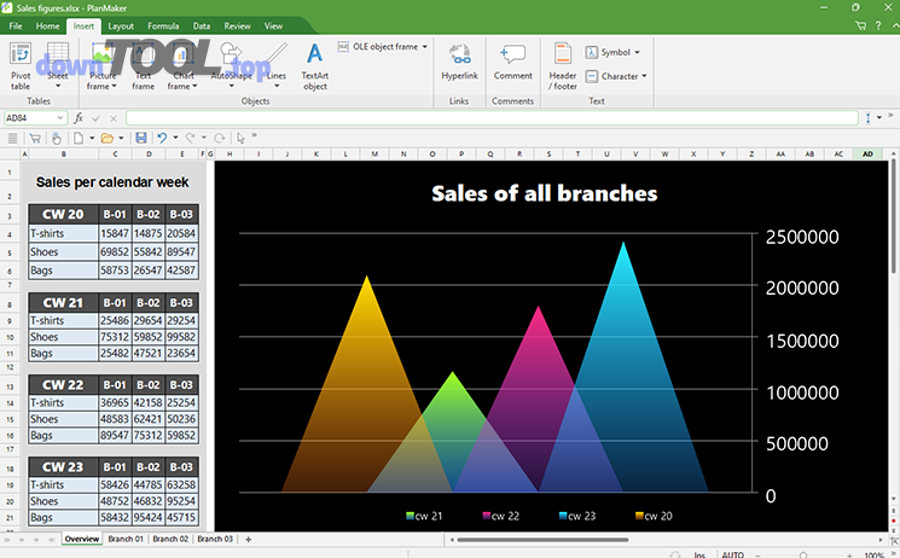The width and height of the screenshot is (900, 558).
Task: Click the Undo arrow icon
Action: pyautogui.click(x=162, y=138)
